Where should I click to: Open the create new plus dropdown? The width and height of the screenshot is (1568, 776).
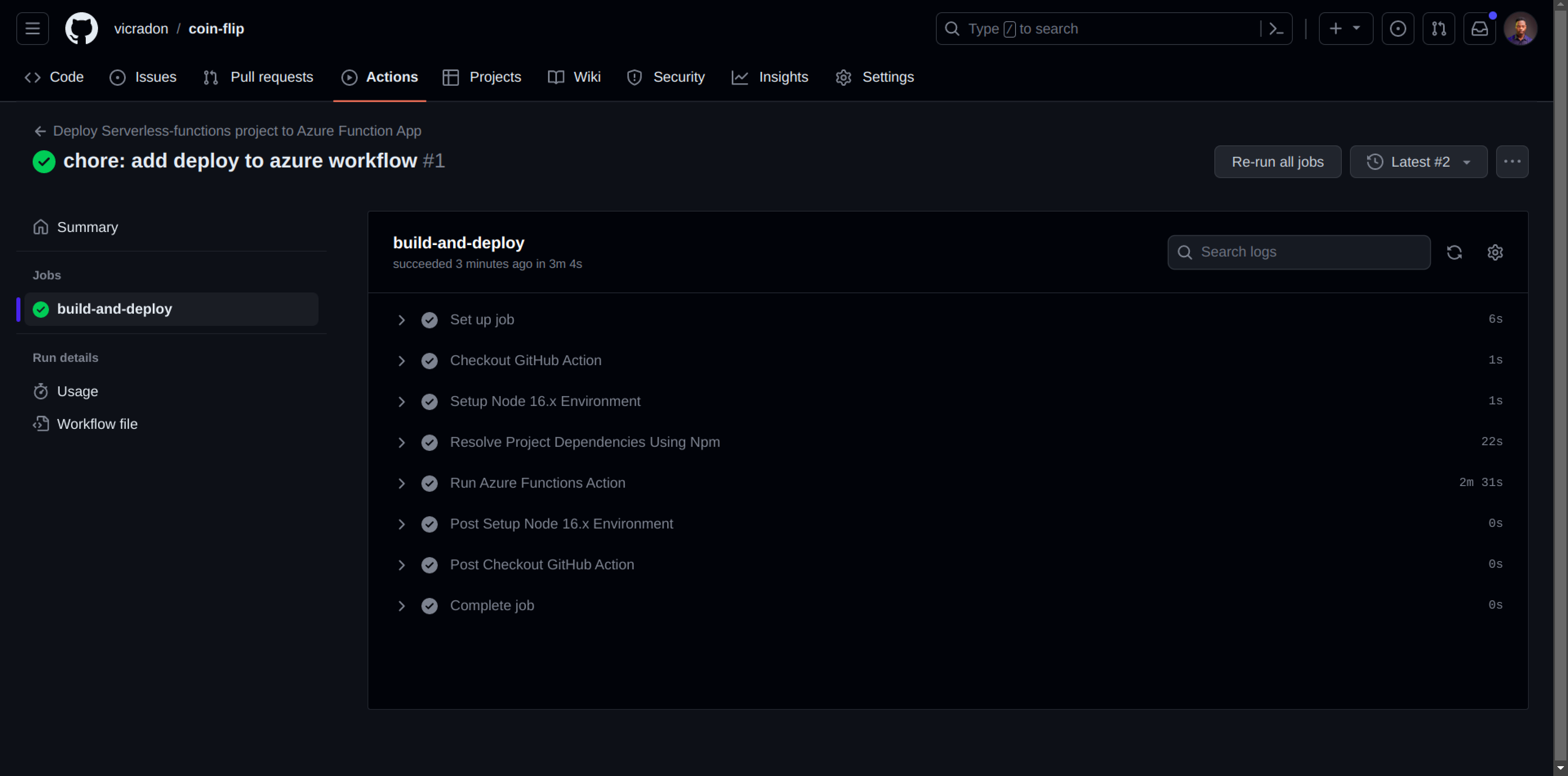click(x=1345, y=29)
